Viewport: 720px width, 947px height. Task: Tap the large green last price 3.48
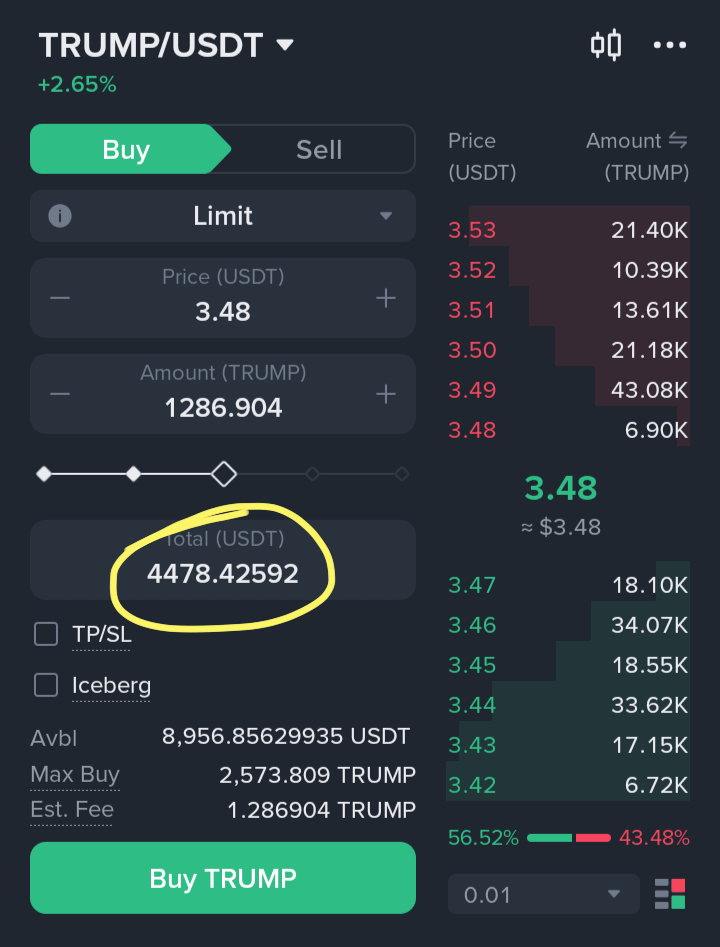pos(561,488)
